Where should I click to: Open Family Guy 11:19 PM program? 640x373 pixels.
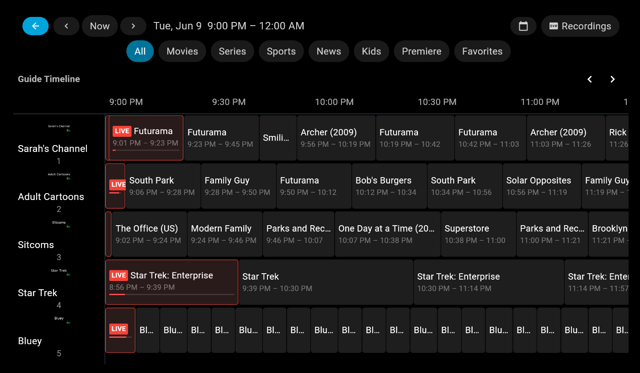(x=605, y=186)
